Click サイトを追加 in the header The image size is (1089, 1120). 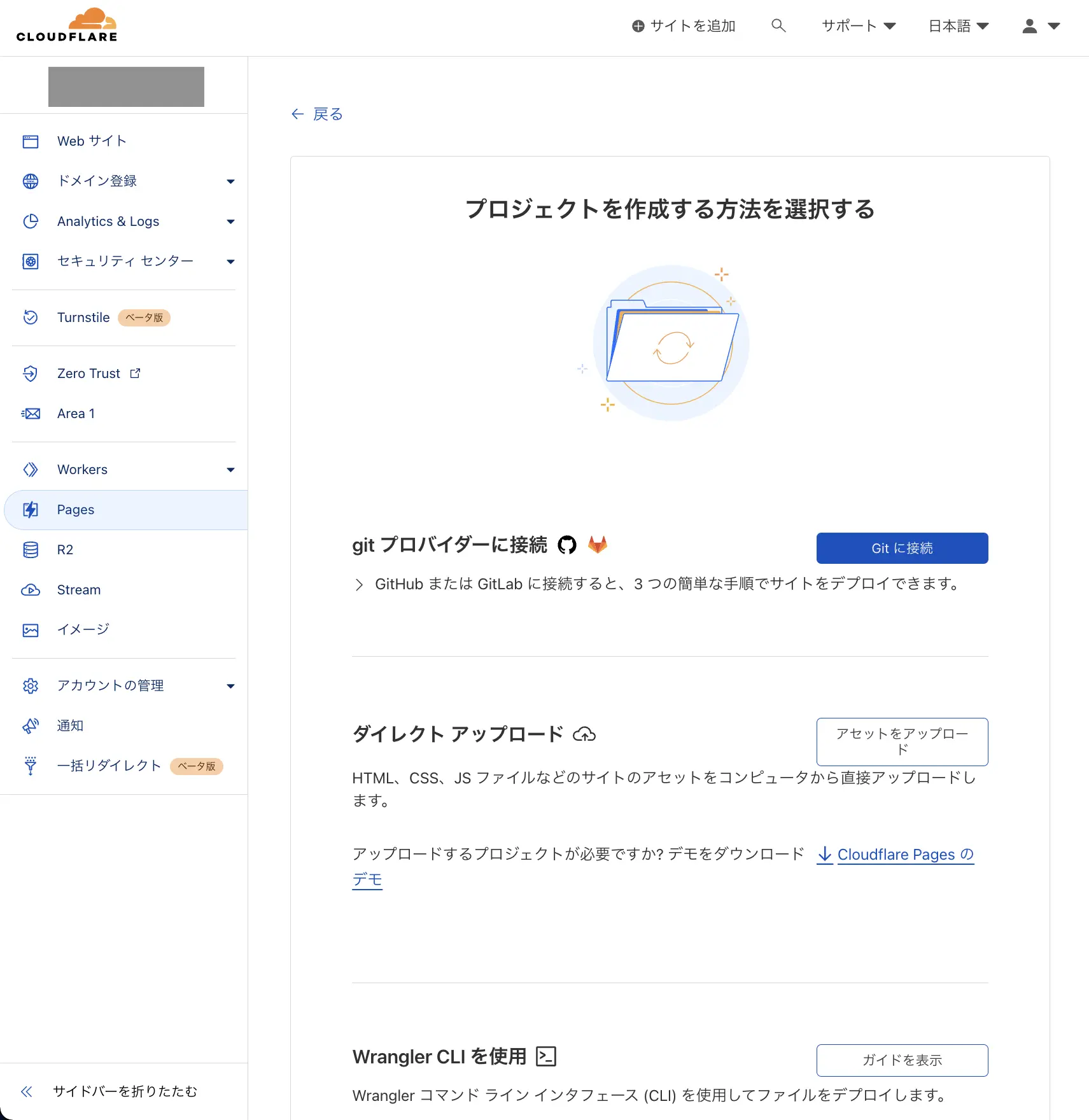coord(684,26)
